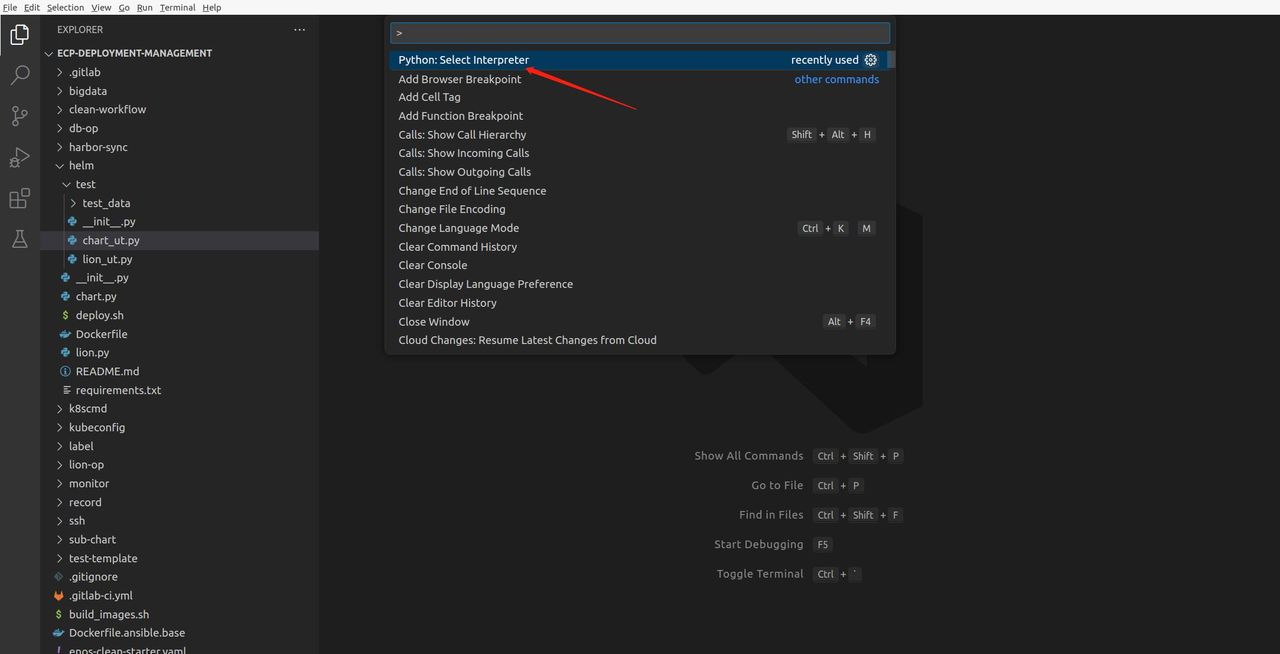Open the Help menu
1280x654 pixels.
pos(212,7)
